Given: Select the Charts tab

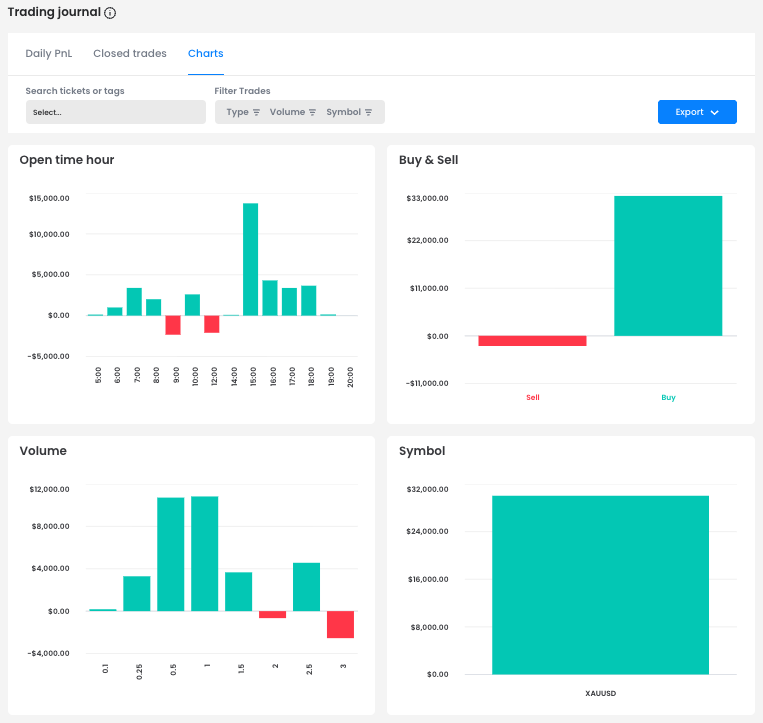Looking at the screenshot, I should tap(206, 54).
